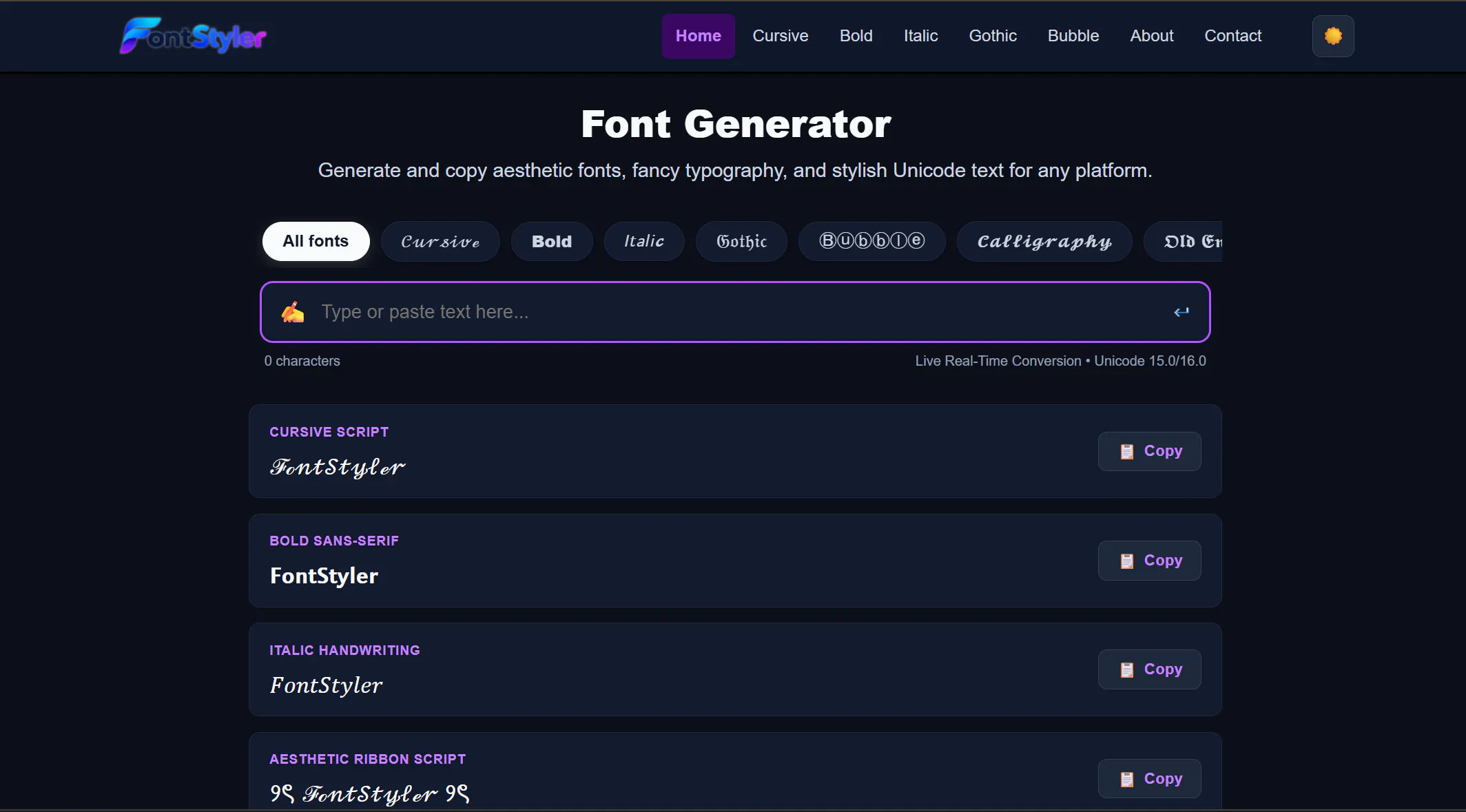Select the Old English filter pill
This screenshot has height=812, width=1466.
(x=1184, y=241)
